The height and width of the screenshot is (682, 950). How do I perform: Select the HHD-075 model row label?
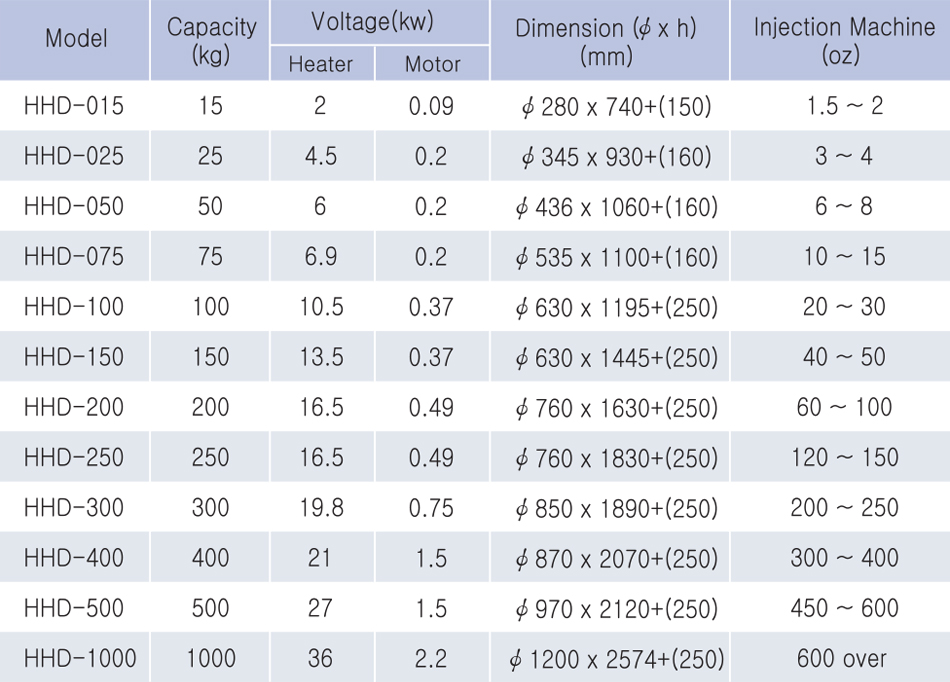tap(74, 257)
